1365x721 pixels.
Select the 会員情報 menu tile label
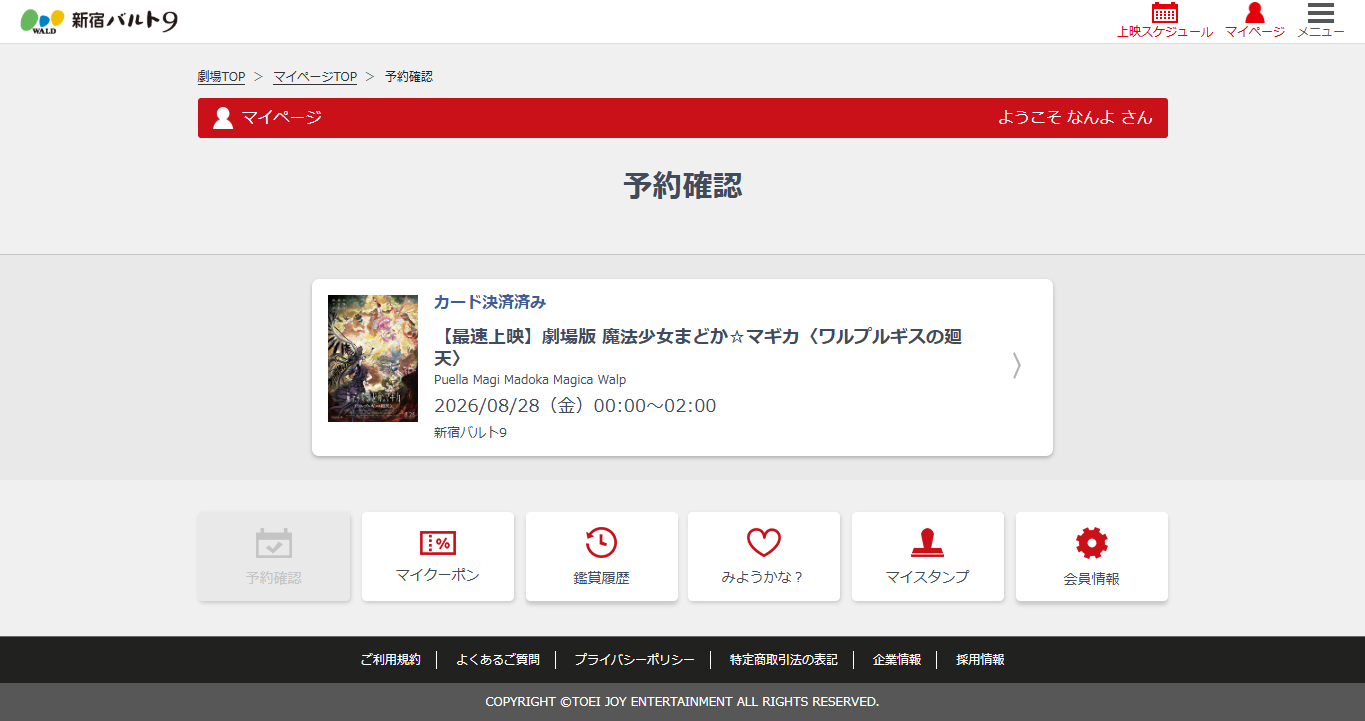pos(1092,578)
